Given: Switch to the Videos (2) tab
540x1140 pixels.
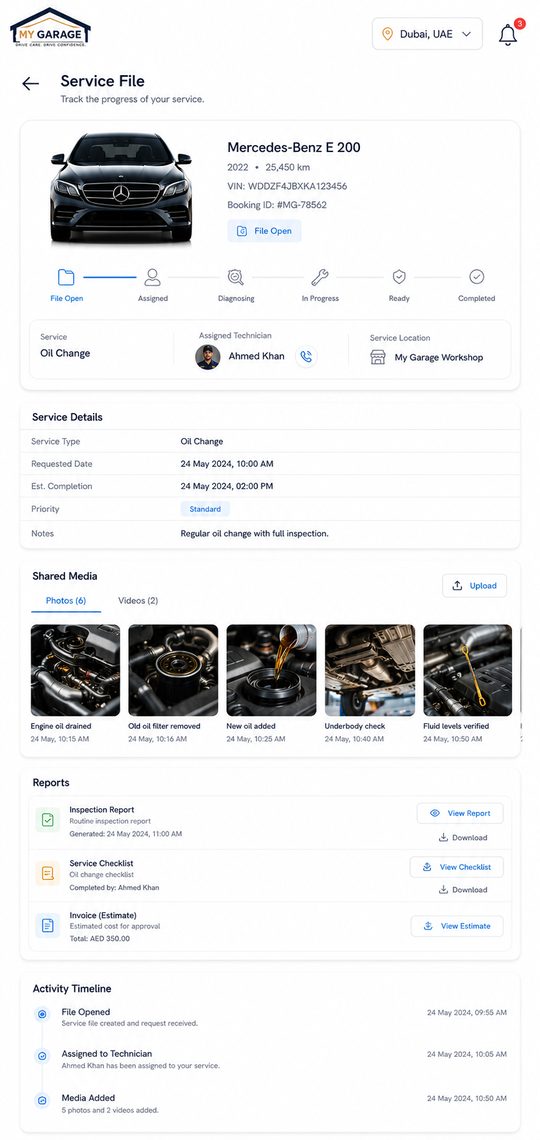Looking at the screenshot, I should tap(138, 601).
